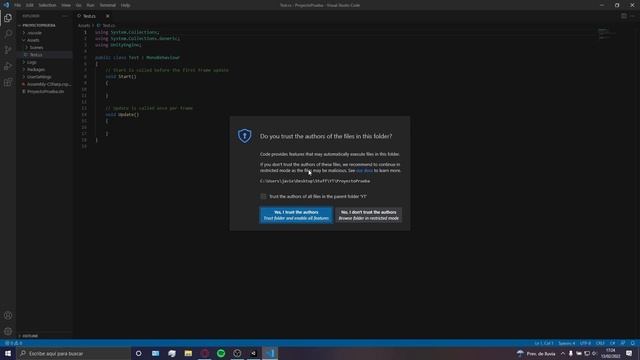Expand the Scenes folder

pos(36,47)
